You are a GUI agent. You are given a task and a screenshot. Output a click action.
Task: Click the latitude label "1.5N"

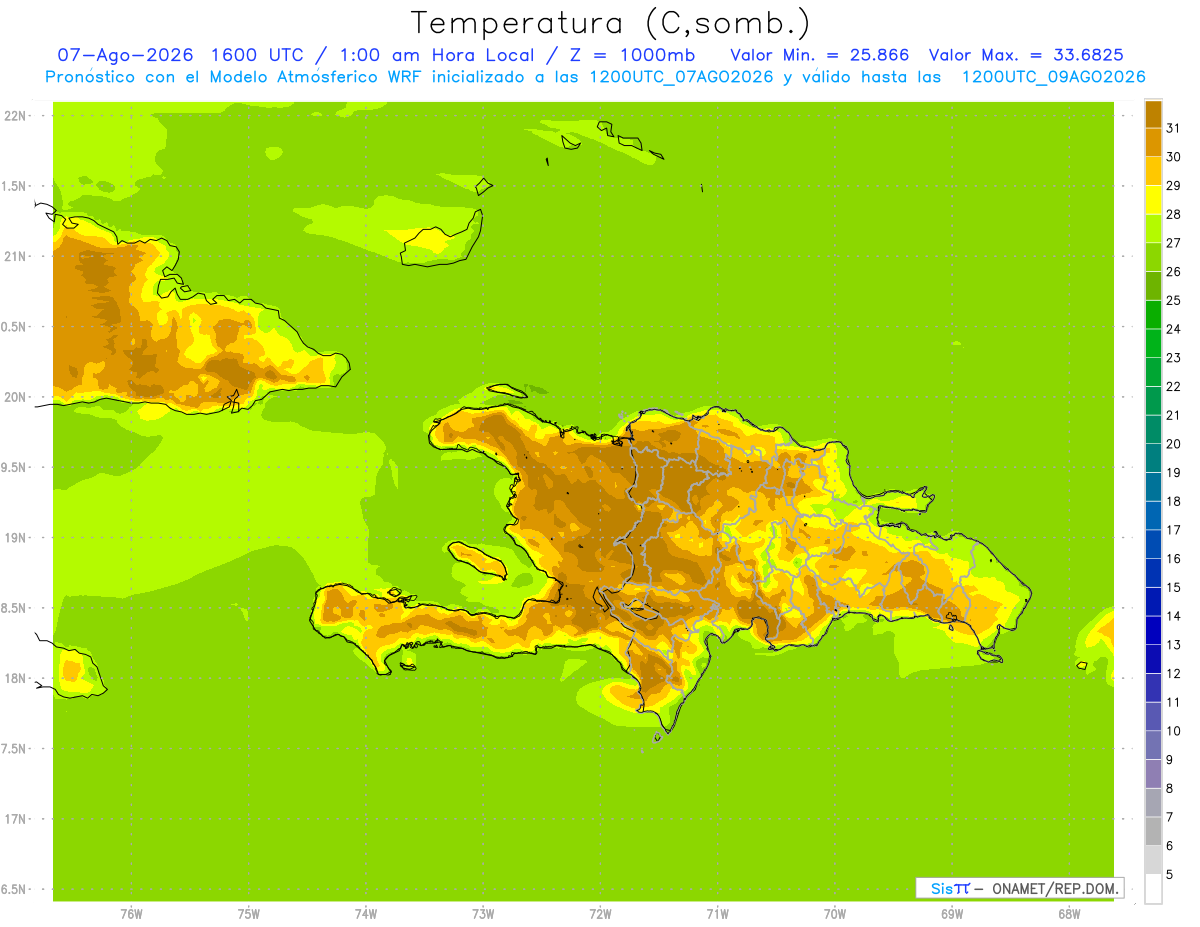click(14, 186)
